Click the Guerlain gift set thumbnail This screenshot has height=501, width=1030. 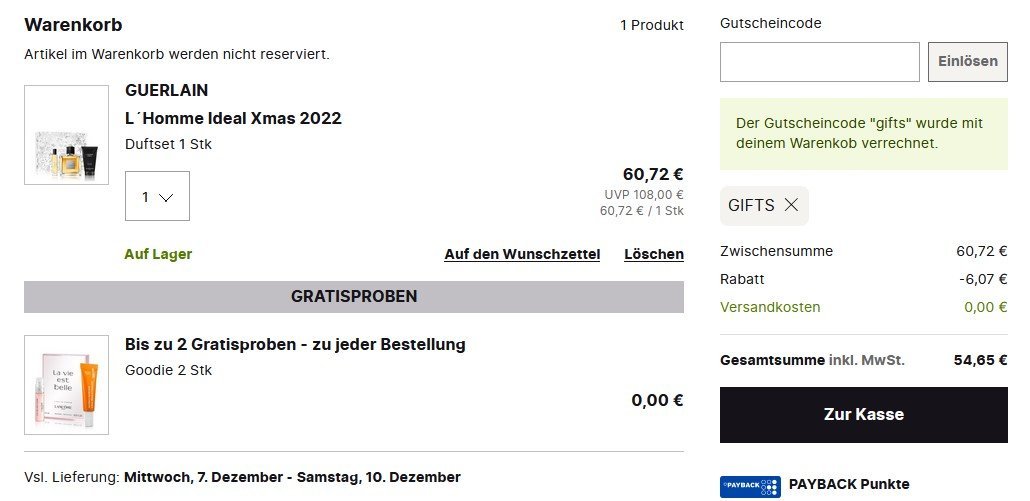[66, 135]
